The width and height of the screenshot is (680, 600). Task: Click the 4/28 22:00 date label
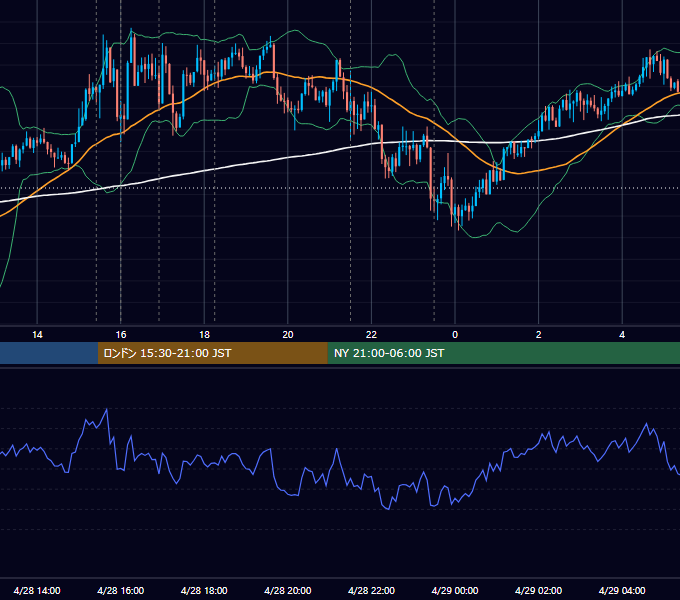coord(371,590)
